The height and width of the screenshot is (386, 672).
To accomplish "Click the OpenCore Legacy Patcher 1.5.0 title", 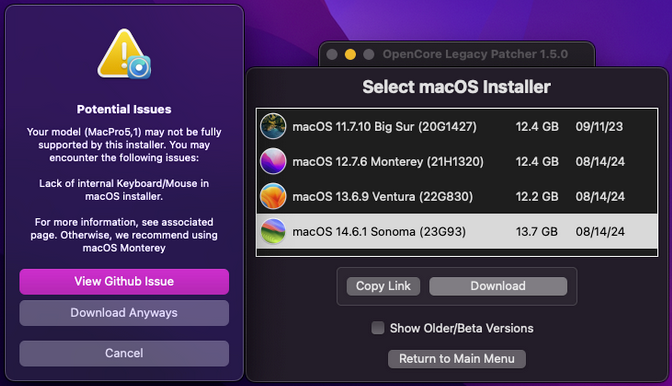I will coord(475,54).
